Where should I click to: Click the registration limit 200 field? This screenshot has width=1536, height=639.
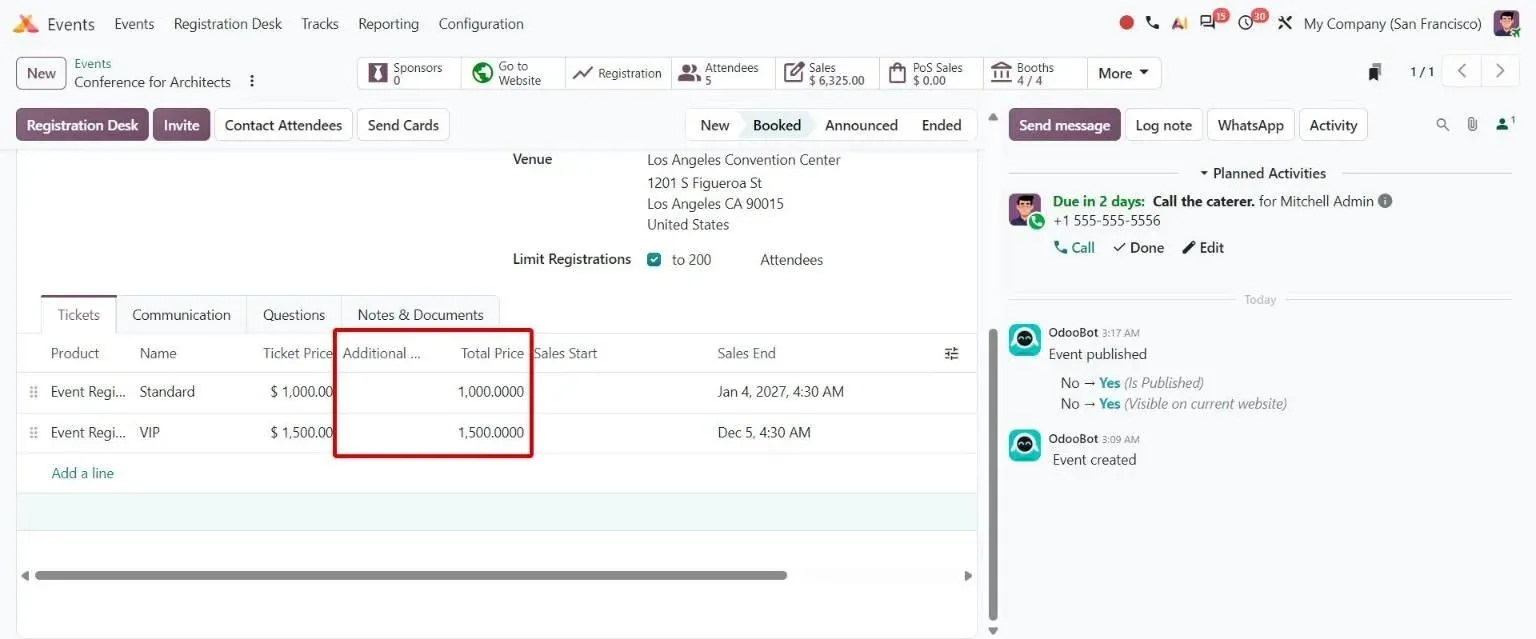point(698,260)
